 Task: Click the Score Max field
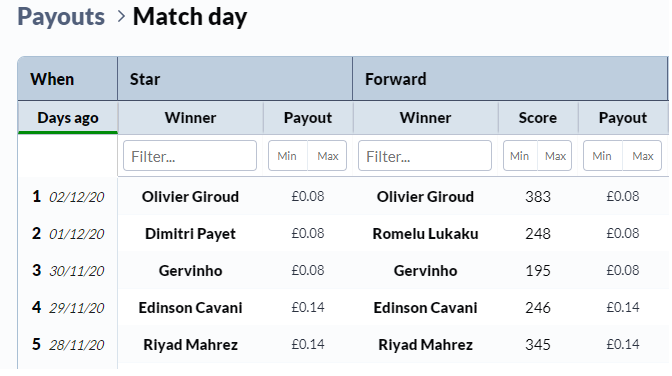click(x=555, y=156)
